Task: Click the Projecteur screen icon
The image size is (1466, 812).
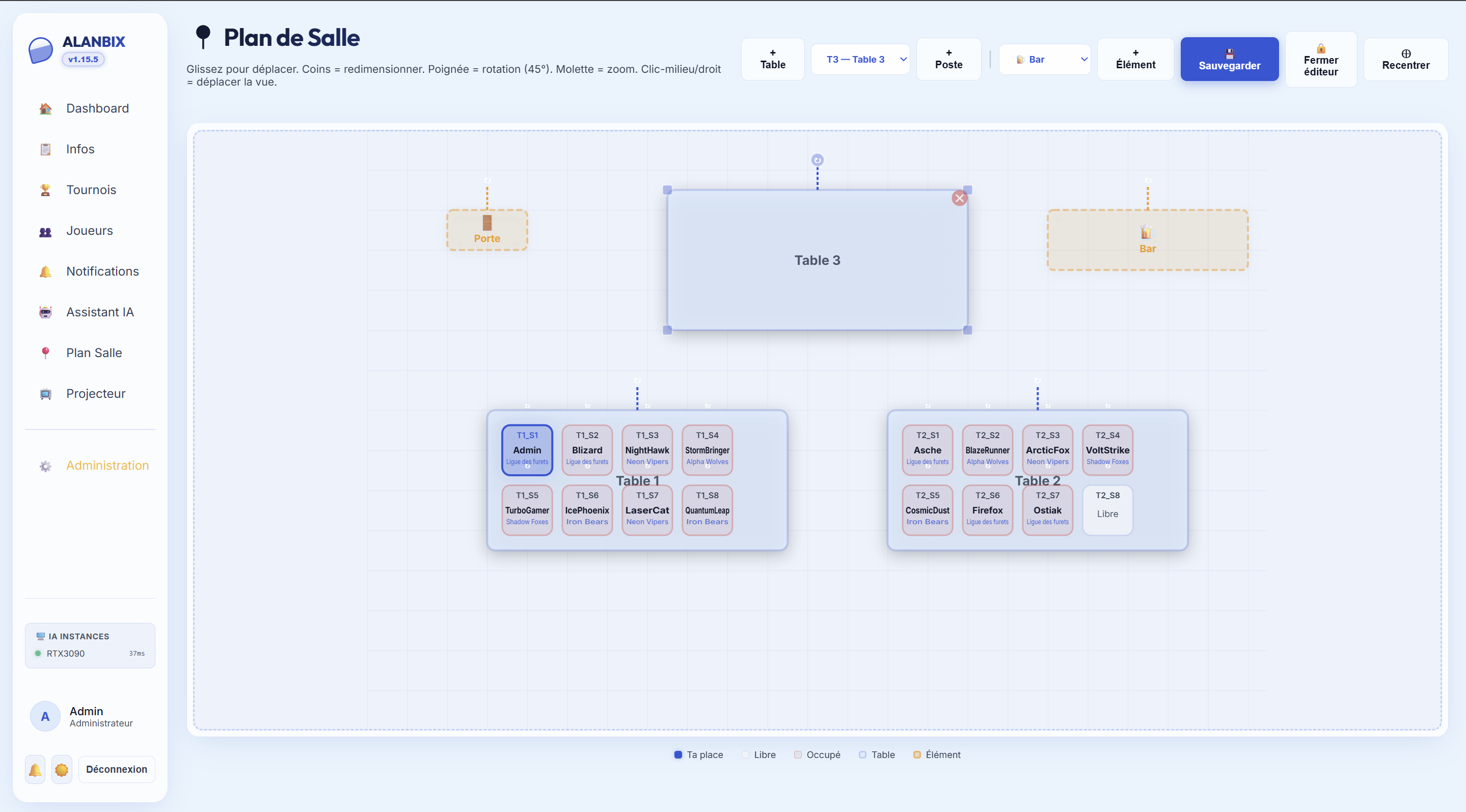Action: (45, 394)
